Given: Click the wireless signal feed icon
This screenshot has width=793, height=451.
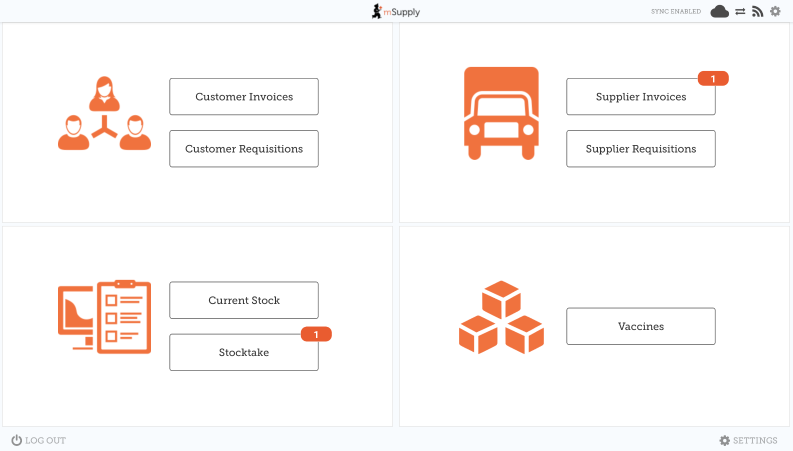Looking at the screenshot, I should [x=757, y=11].
